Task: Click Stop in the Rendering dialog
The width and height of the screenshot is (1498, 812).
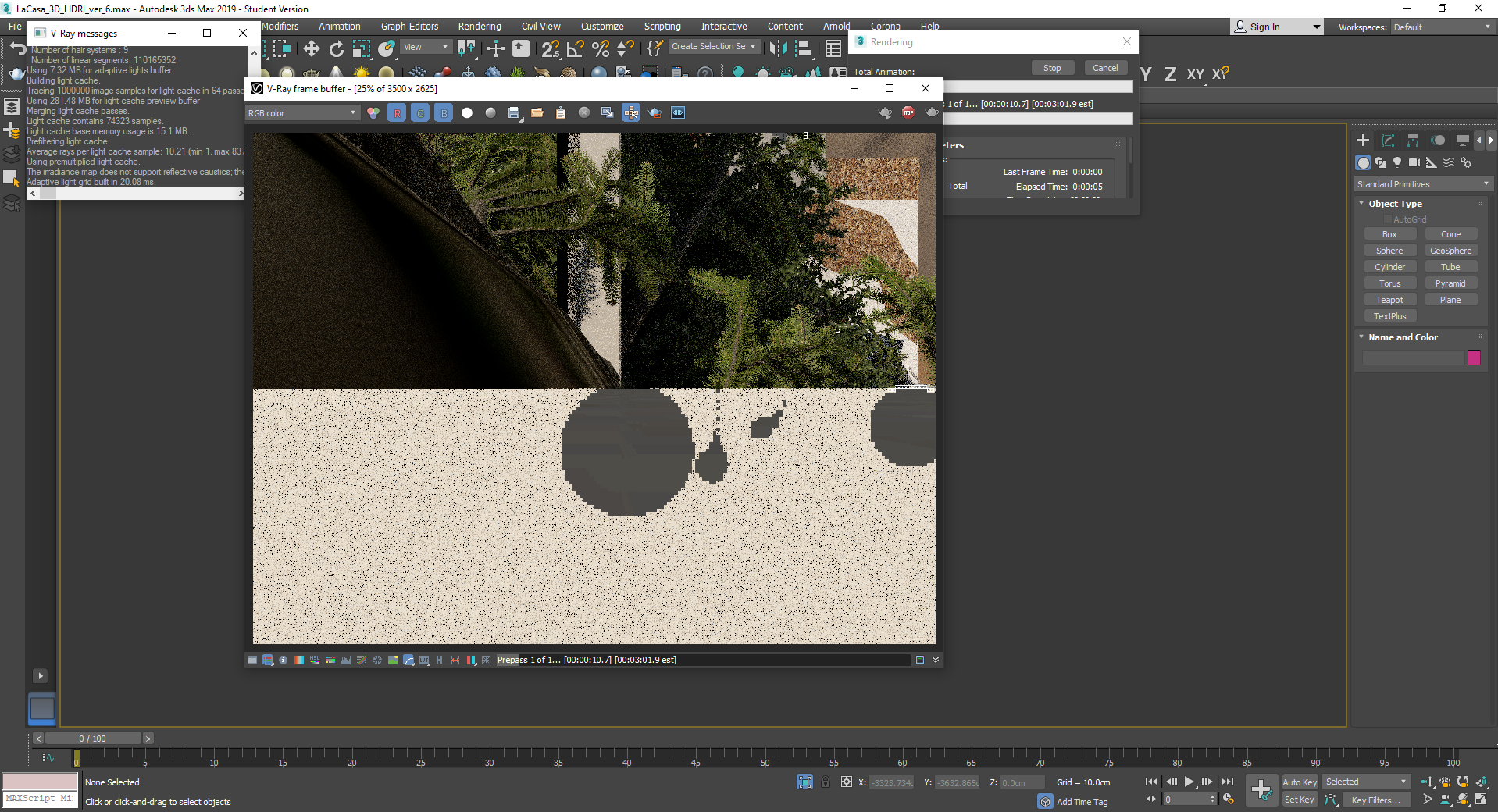Action: coord(1052,68)
